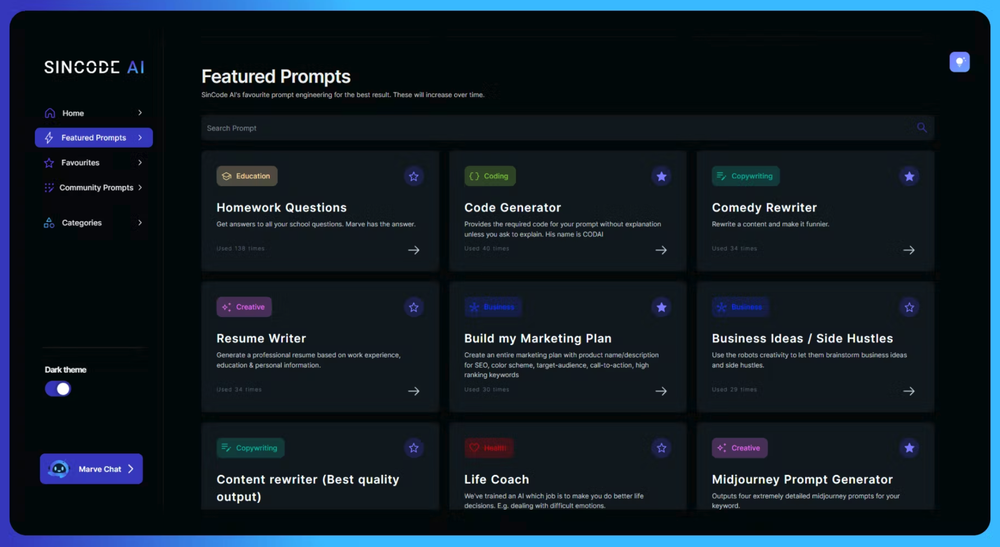Open Build my Marketing Plan arrow icon

click(661, 391)
